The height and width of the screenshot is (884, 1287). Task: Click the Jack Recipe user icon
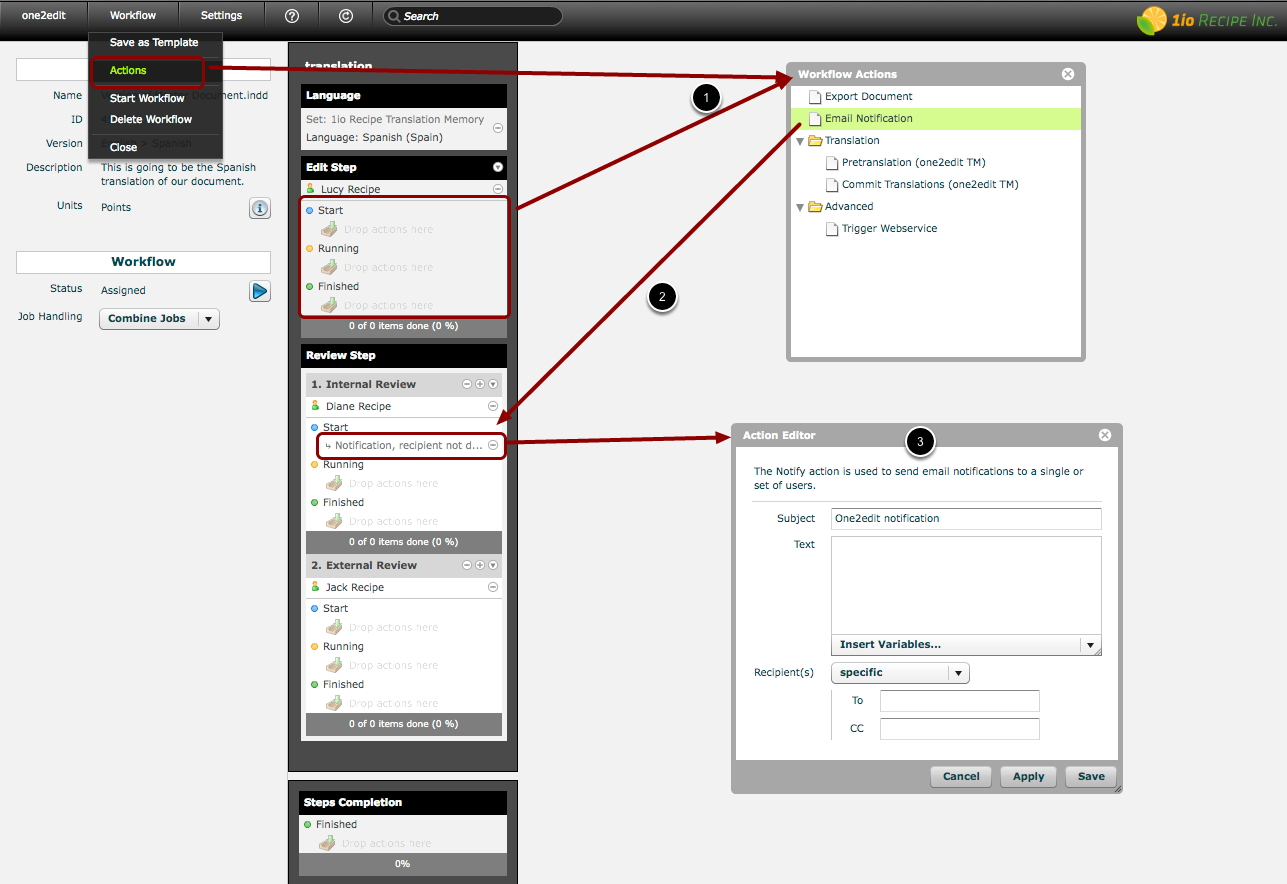click(x=315, y=587)
